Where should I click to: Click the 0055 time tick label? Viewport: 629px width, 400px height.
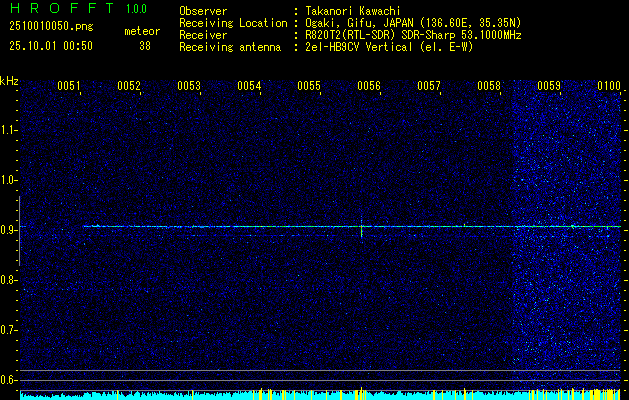click(x=308, y=85)
